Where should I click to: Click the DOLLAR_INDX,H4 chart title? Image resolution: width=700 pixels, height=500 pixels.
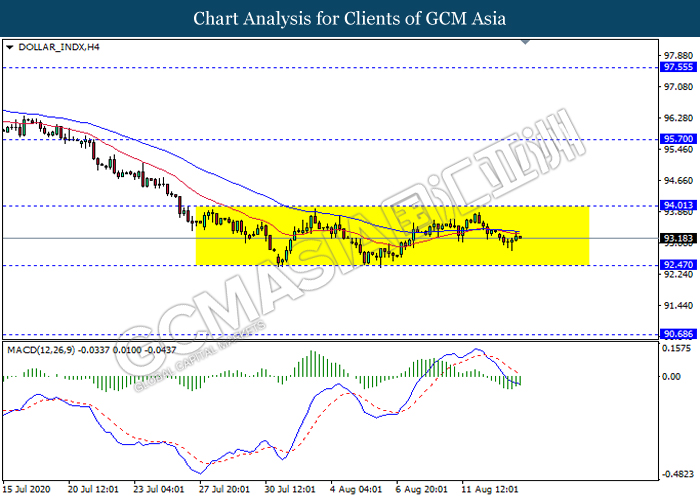pyautogui.click(x=59, y=47)
